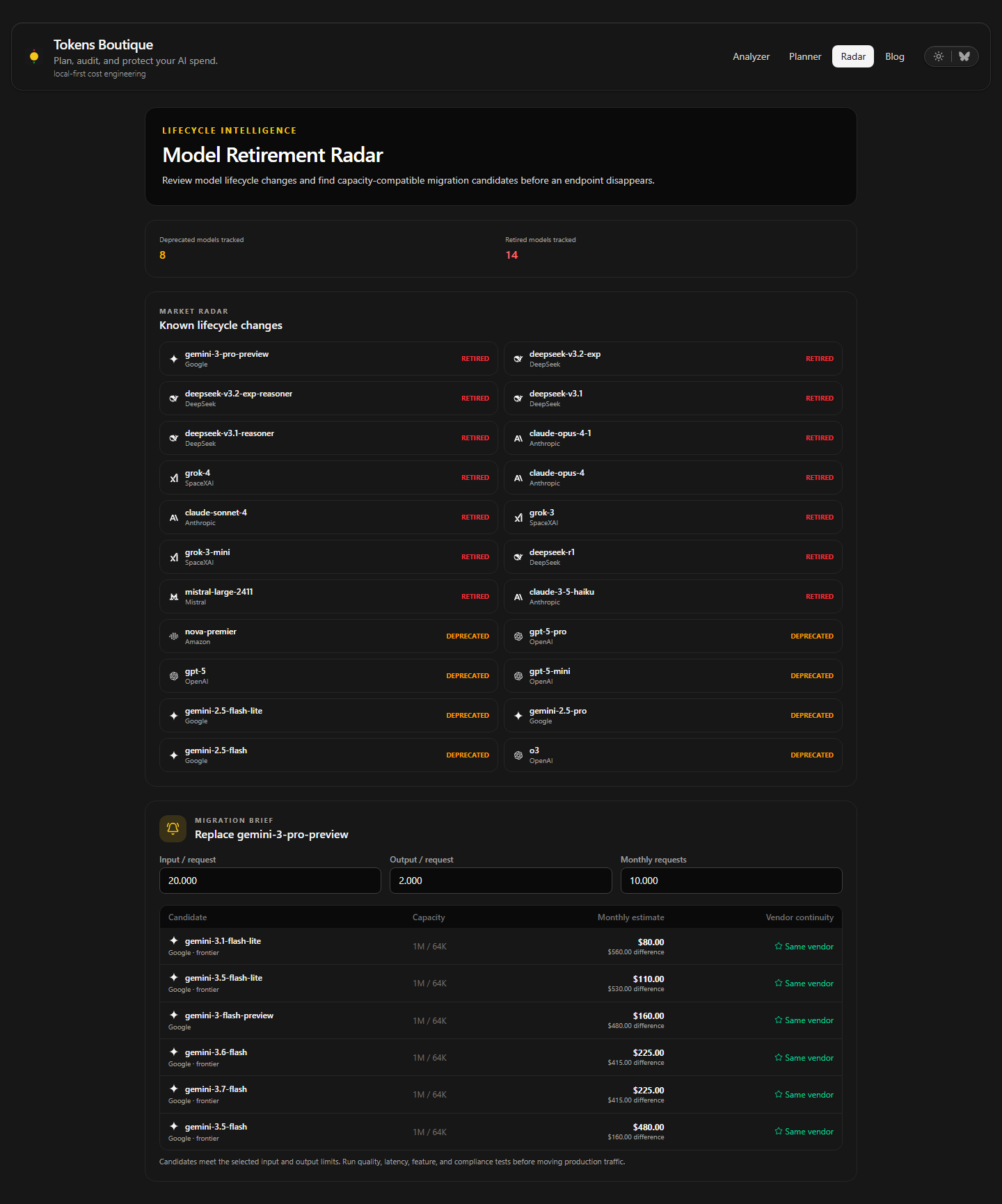This screenshot has height=1204, width=1002.
Task: Click the $480.00 monthly estimate
Action: click(649, 1127)
